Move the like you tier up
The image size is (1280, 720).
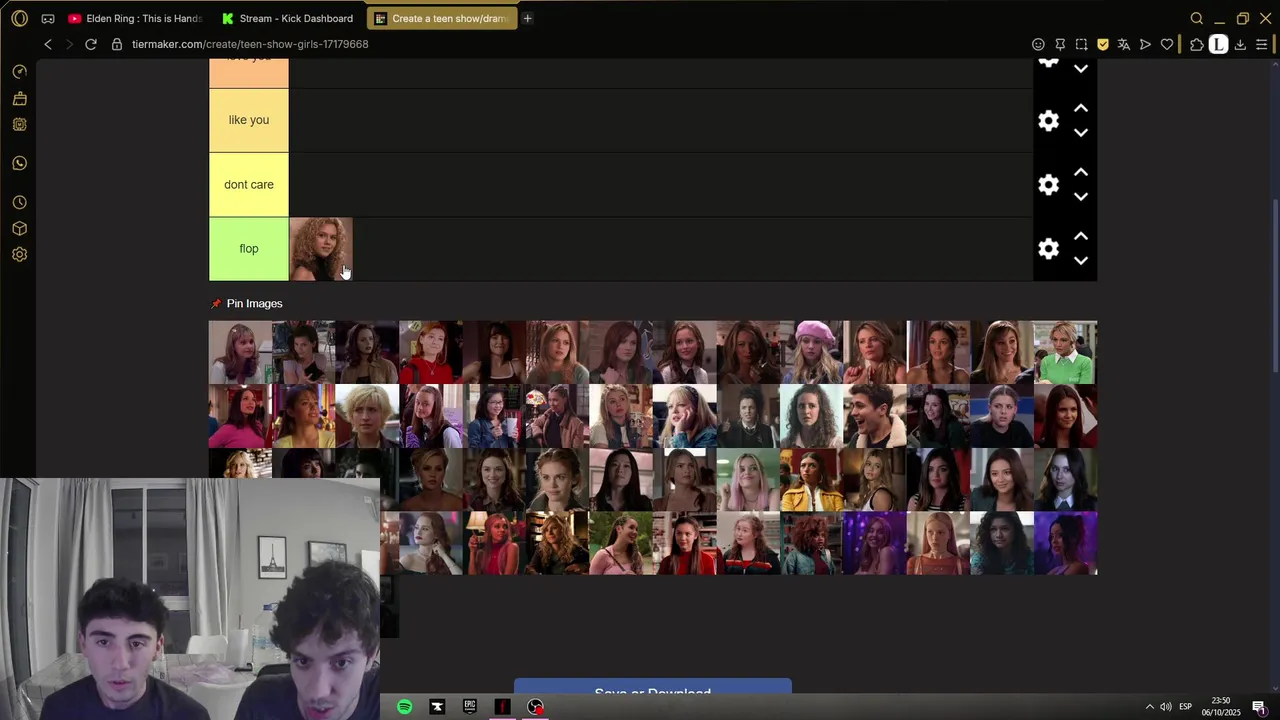point(1081,108)
